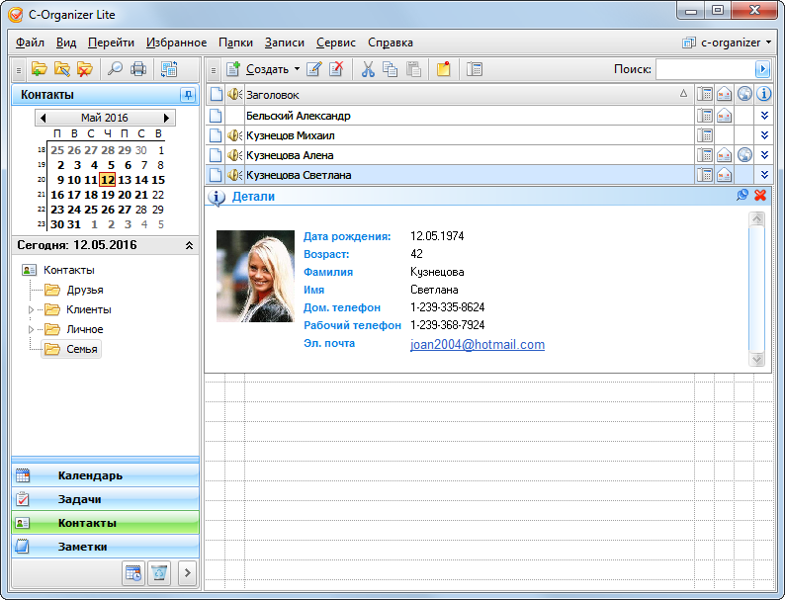The image size is (785, 600).
Task: Collapse the Сегодня date header chevron
Action: 189,245
